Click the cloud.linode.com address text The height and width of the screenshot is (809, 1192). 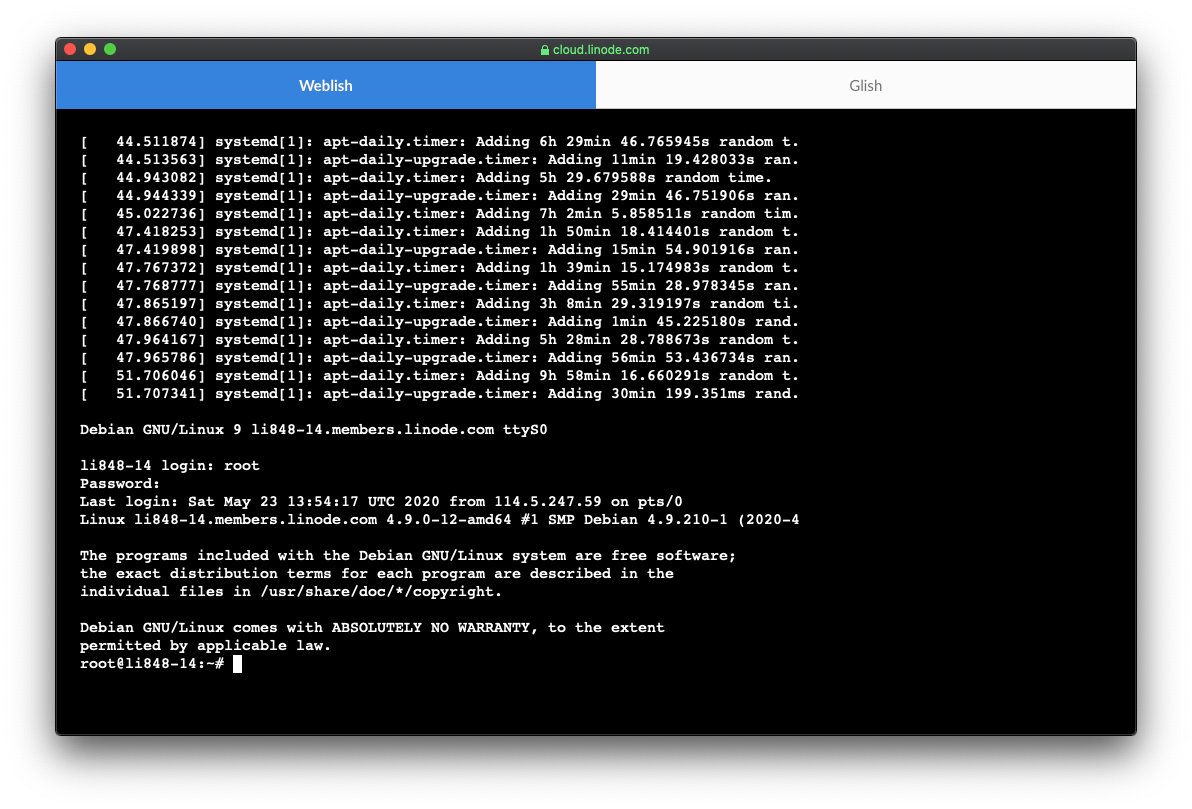point(601,50)
